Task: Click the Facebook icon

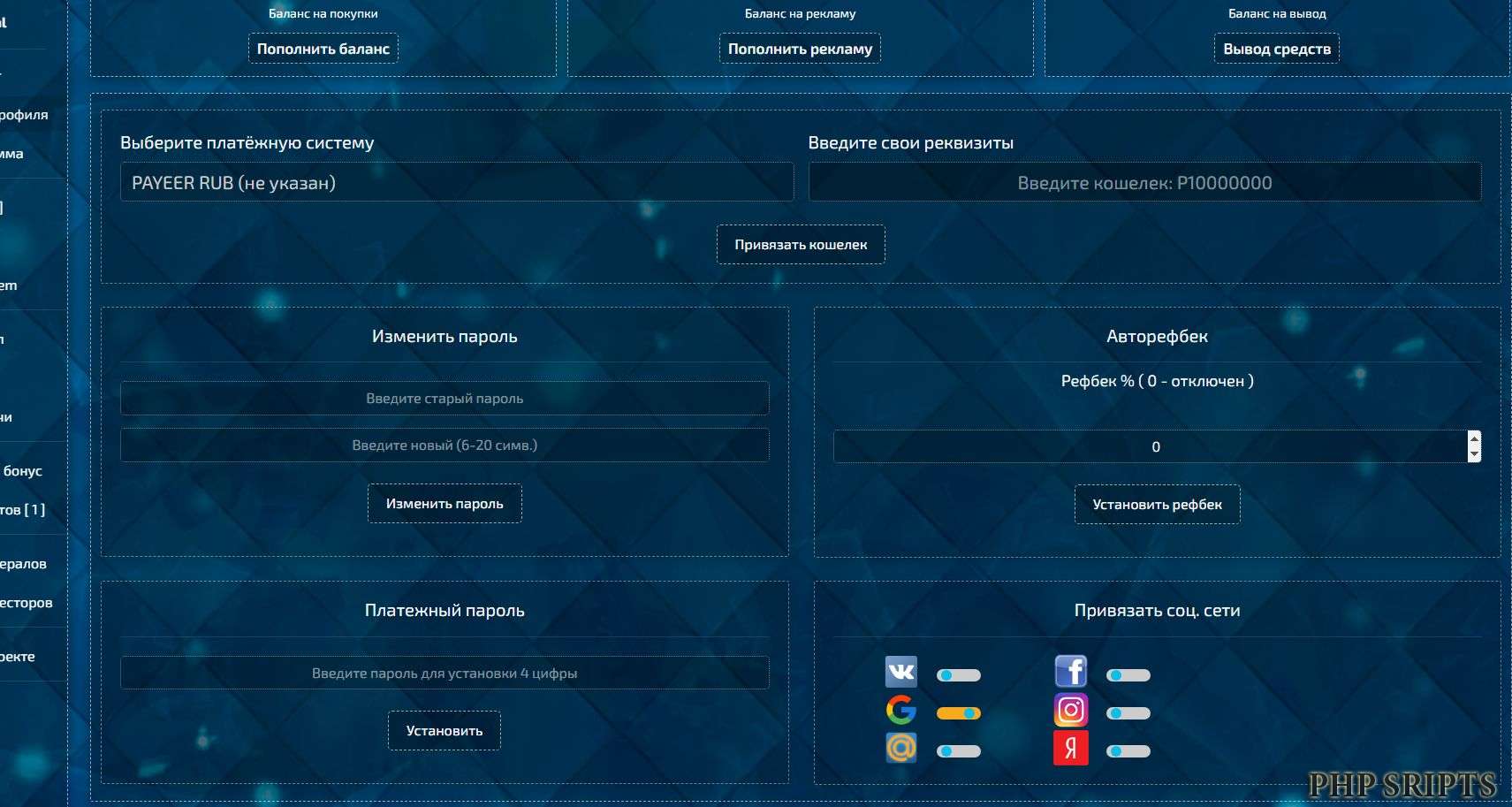Action: pos(1070,672)
